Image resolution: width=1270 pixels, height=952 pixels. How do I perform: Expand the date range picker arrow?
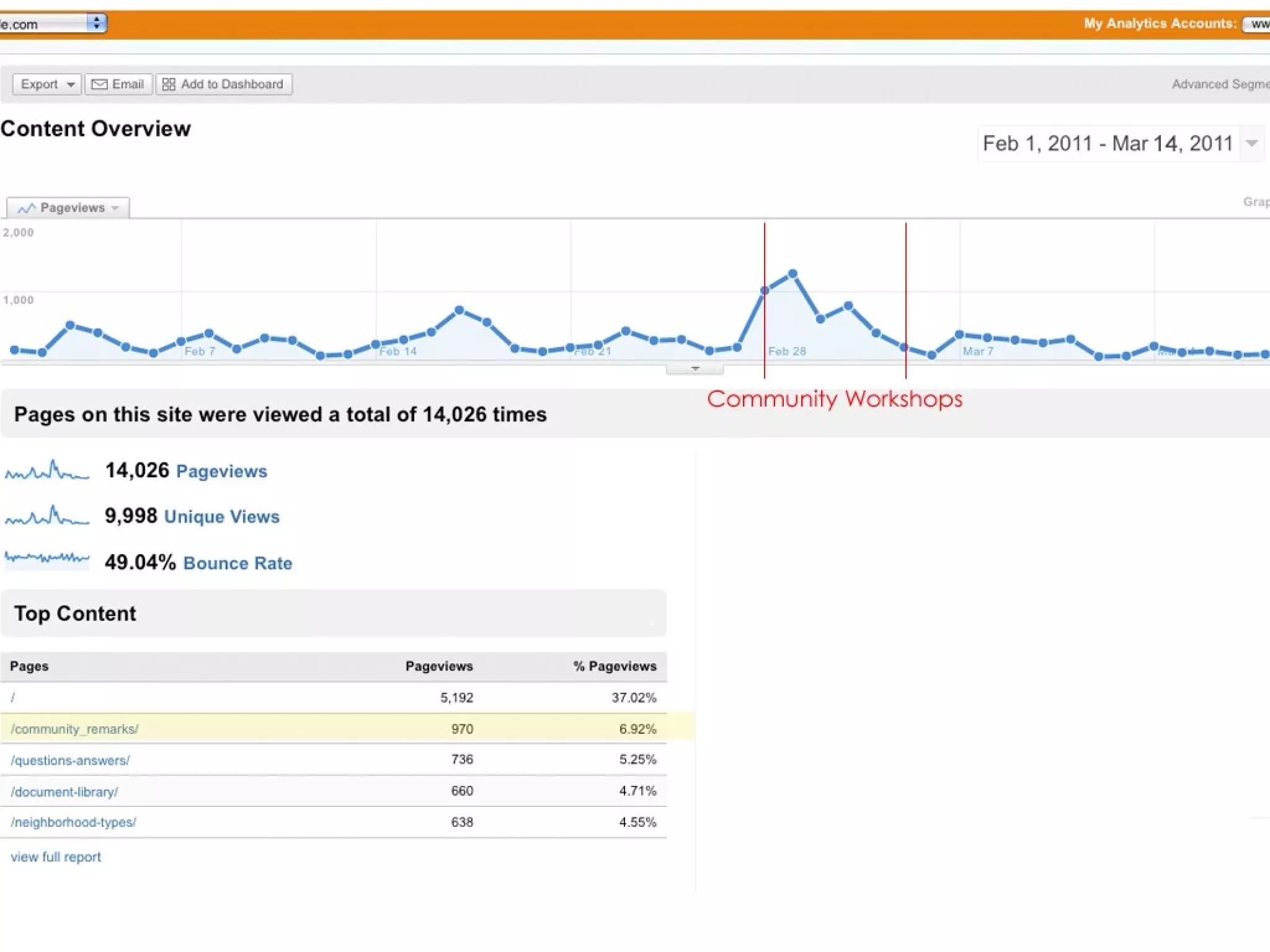pyautogui.click(x=1251, y=144)
